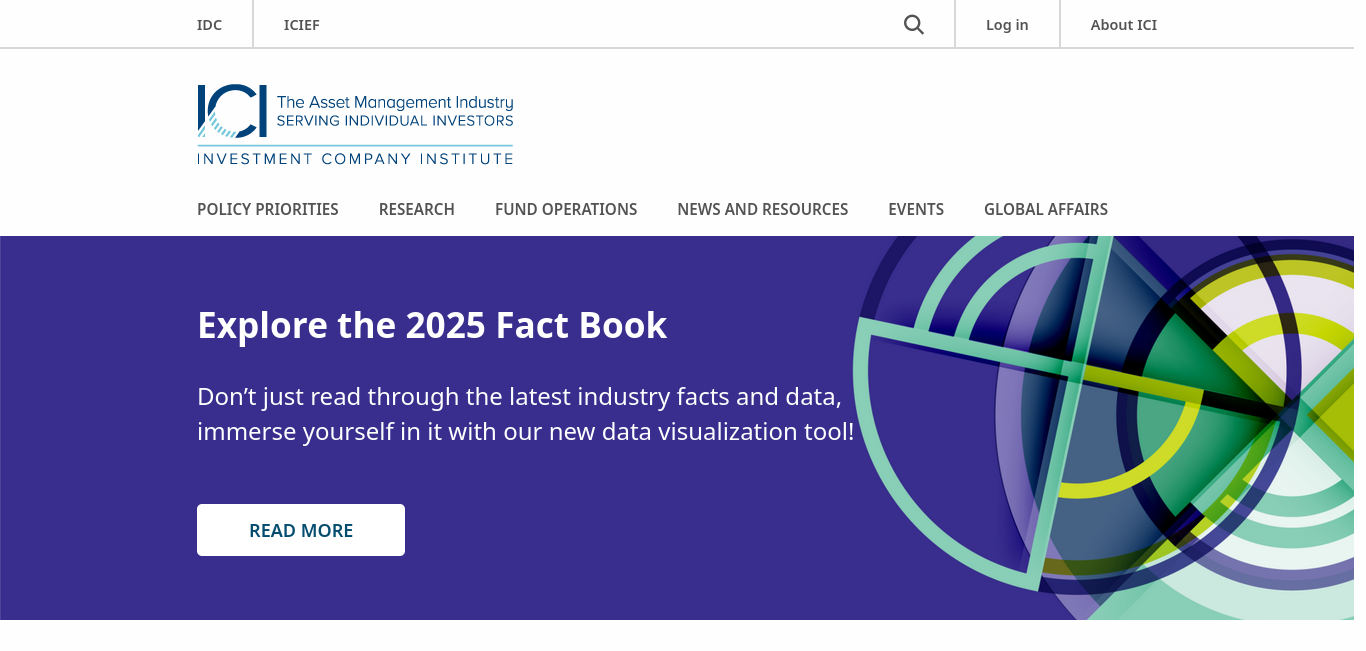
Task: Open the search magnifier icon
Action: tap(914, 25)
